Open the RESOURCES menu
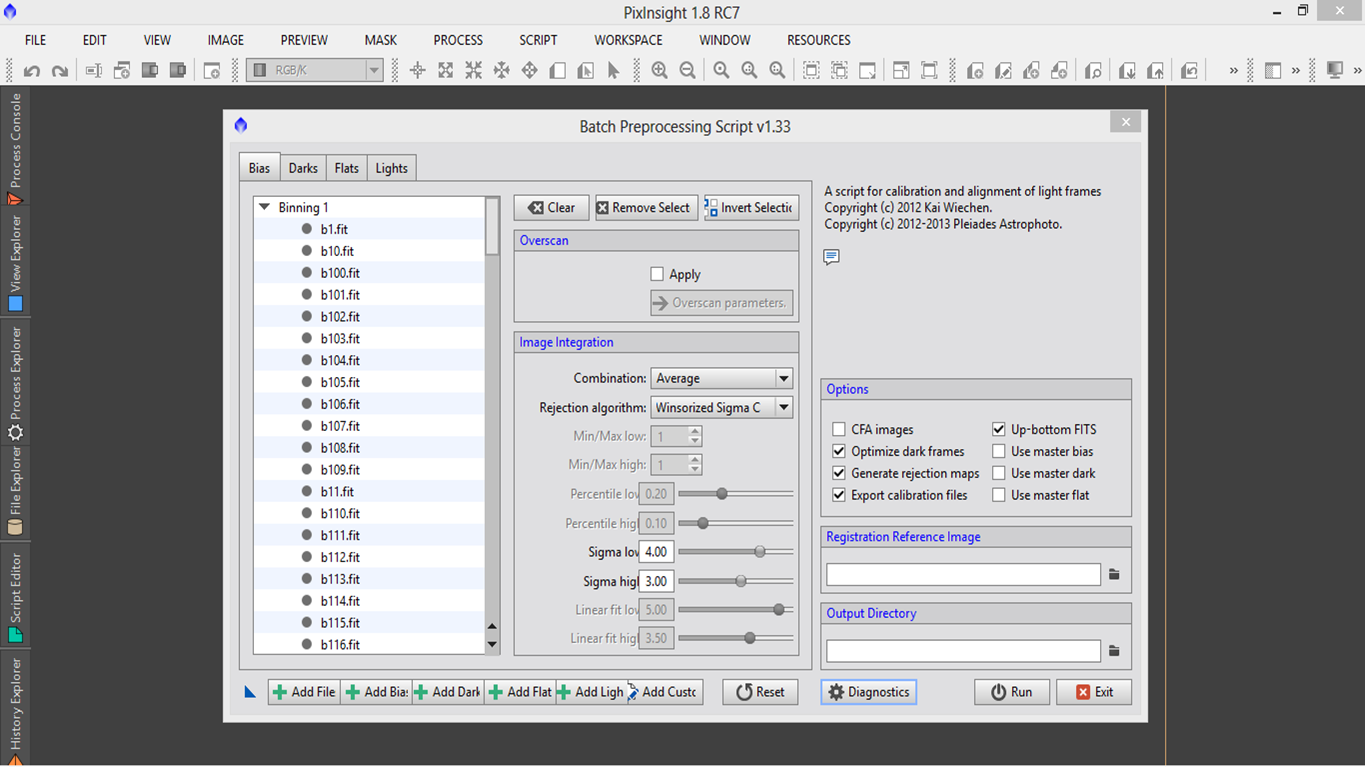 (819, 40)
